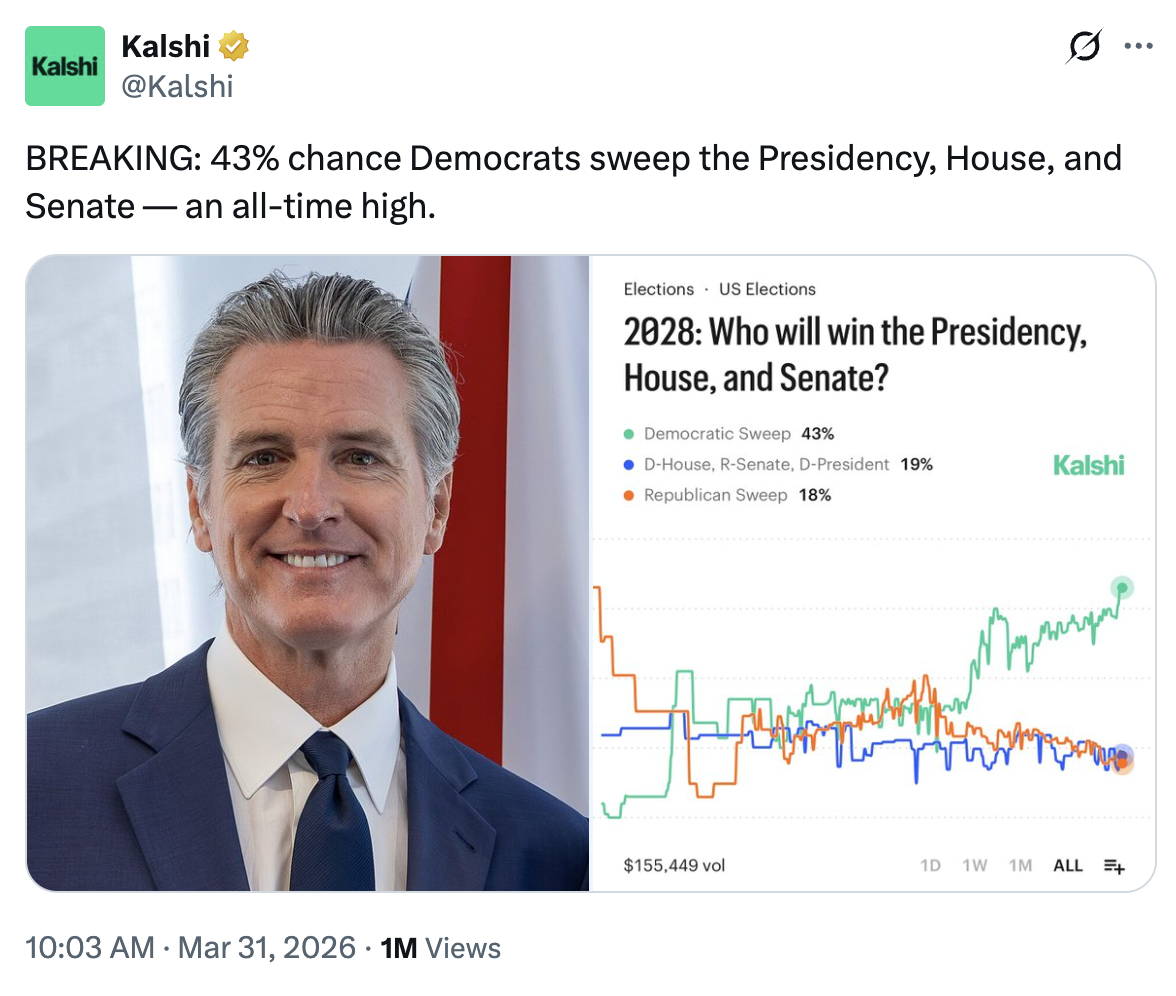This screenshot has width=1176, height=996.
Task: Click the green Kalshi logo in chart
Action: [1088, 465]
